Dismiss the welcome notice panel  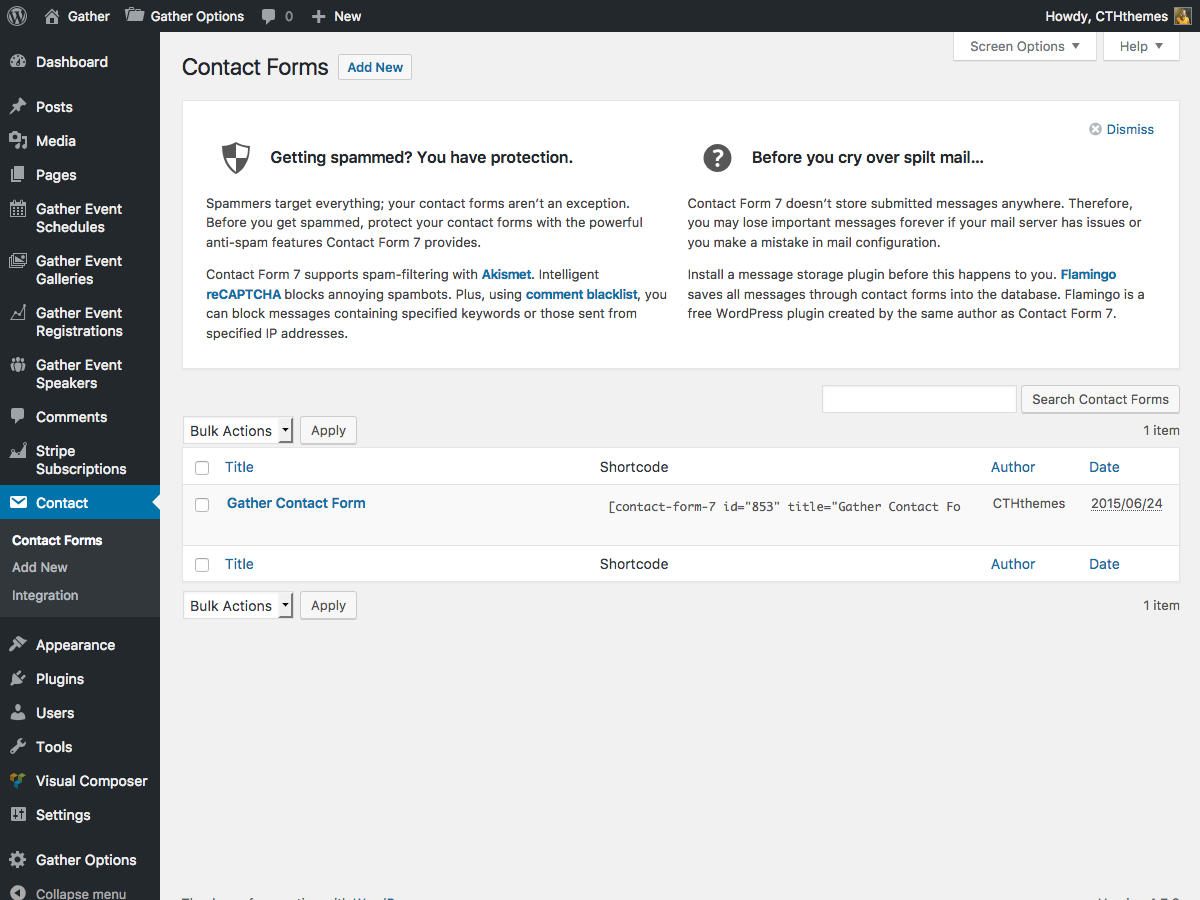(x=1121, y=129)
